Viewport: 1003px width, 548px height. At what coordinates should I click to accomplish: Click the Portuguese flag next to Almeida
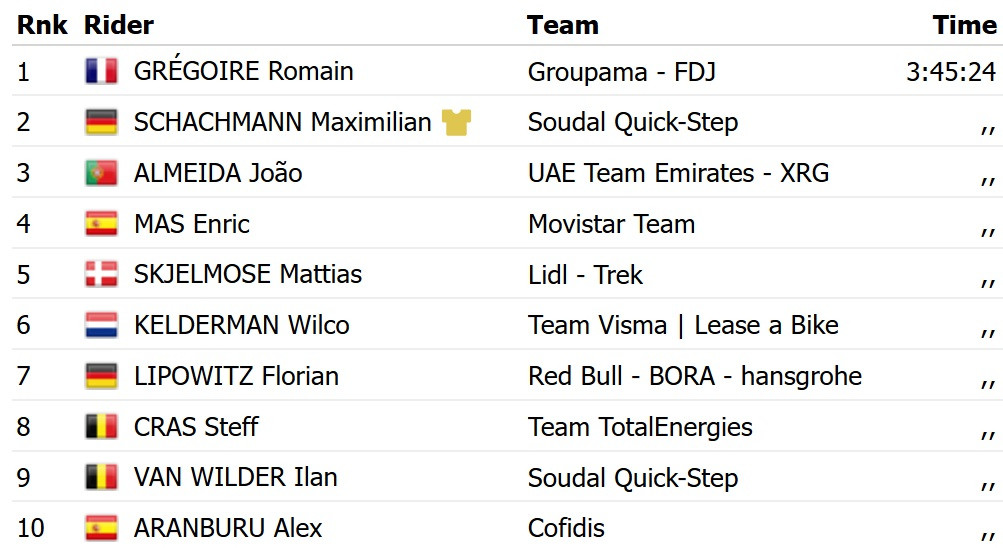(101, 173)
